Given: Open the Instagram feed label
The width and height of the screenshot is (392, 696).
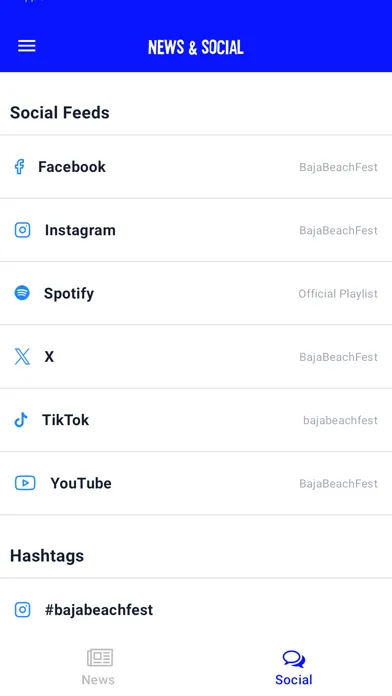Looking at the screenshot, I should click(80, 230).
